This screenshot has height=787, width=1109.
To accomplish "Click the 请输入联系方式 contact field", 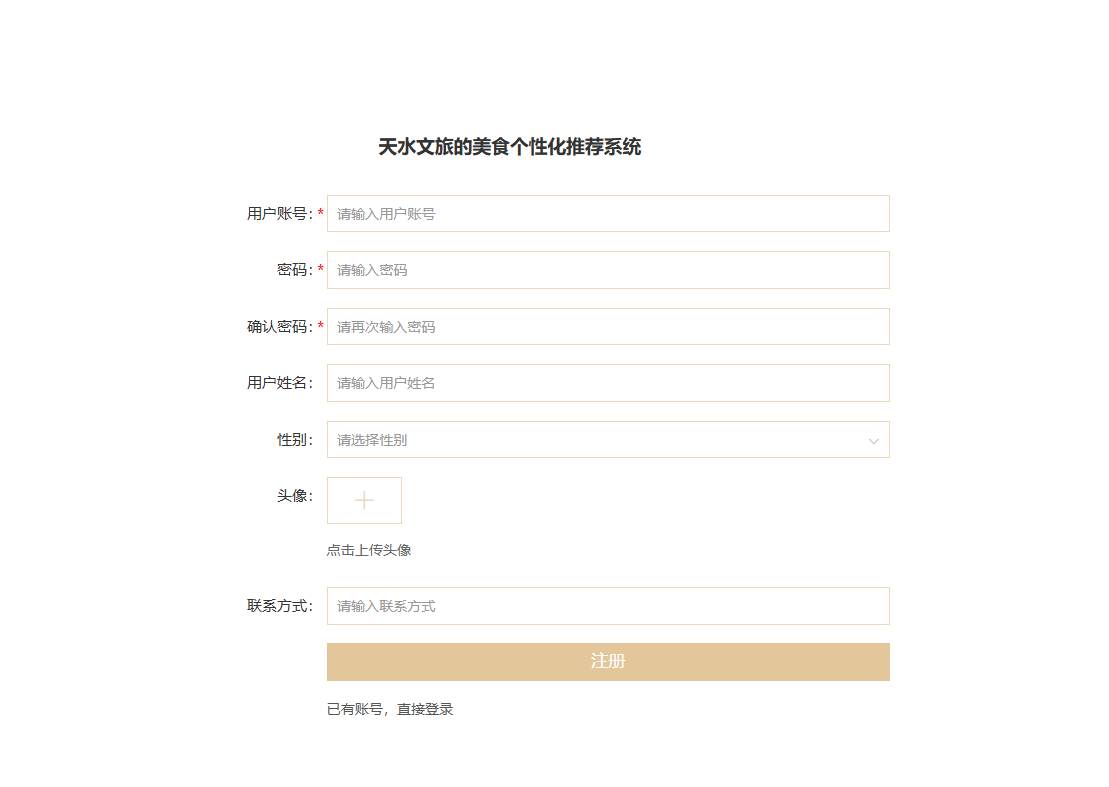I will click(x=608, y=606).
